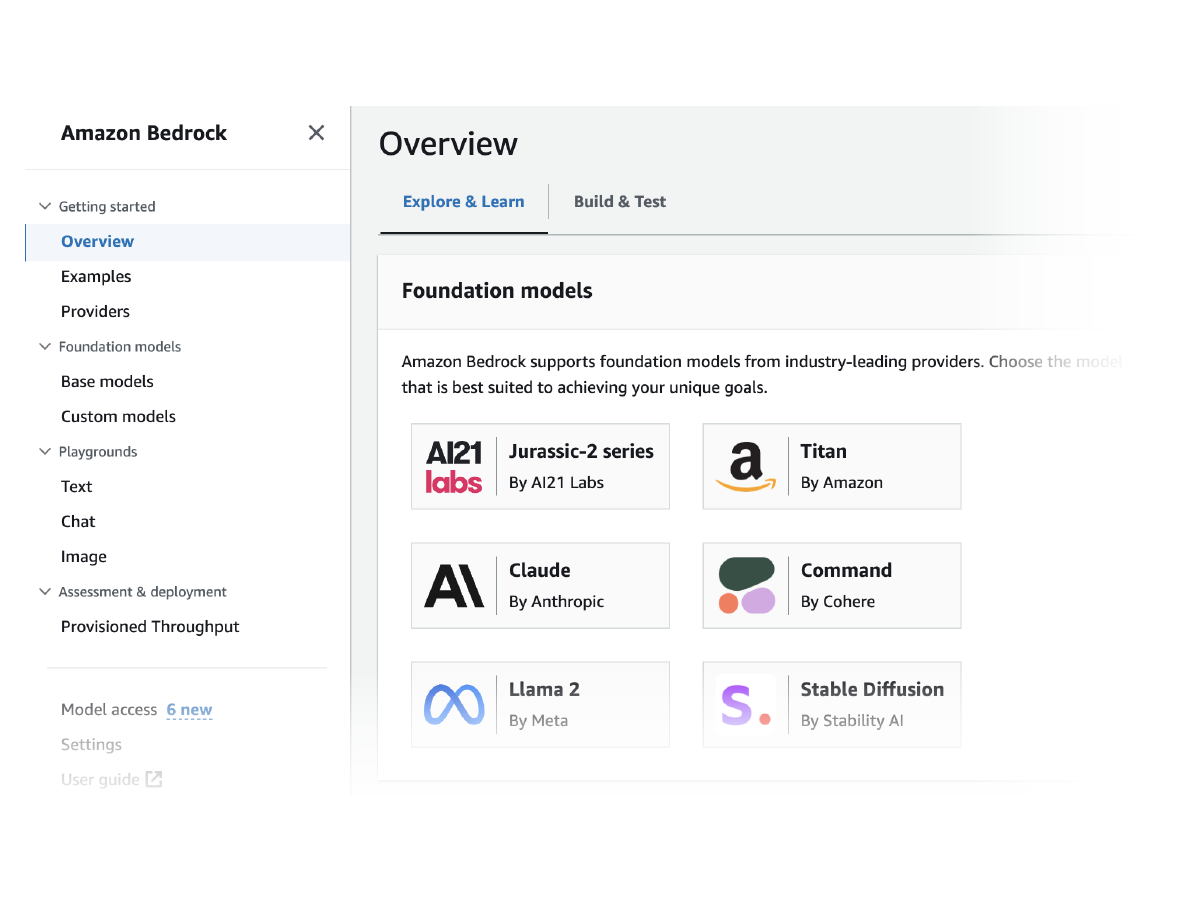
Task: Click the Anthropic Claude logo icon
Action: pos(454,586)
